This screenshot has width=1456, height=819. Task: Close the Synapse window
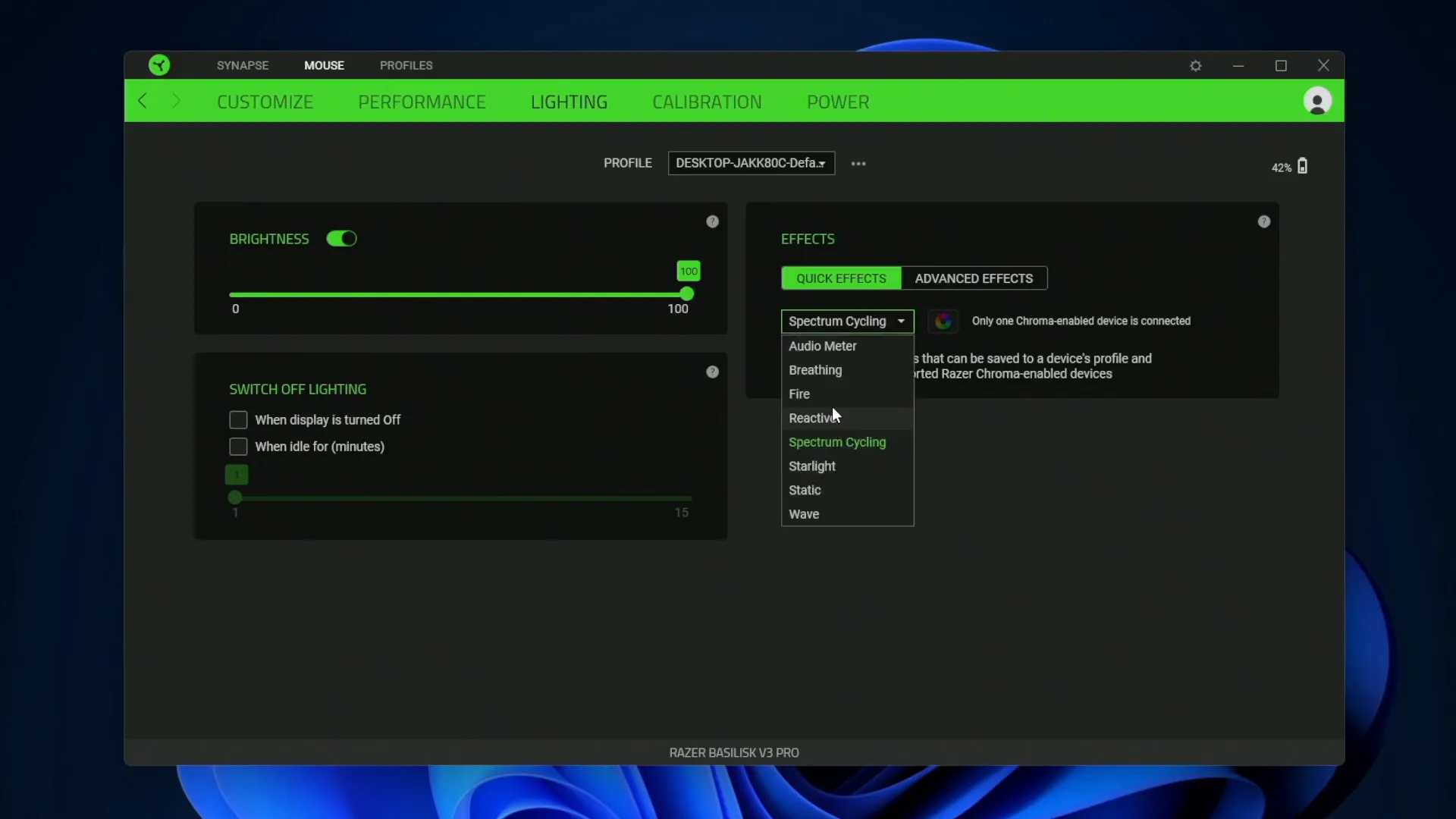point(1323,66)
